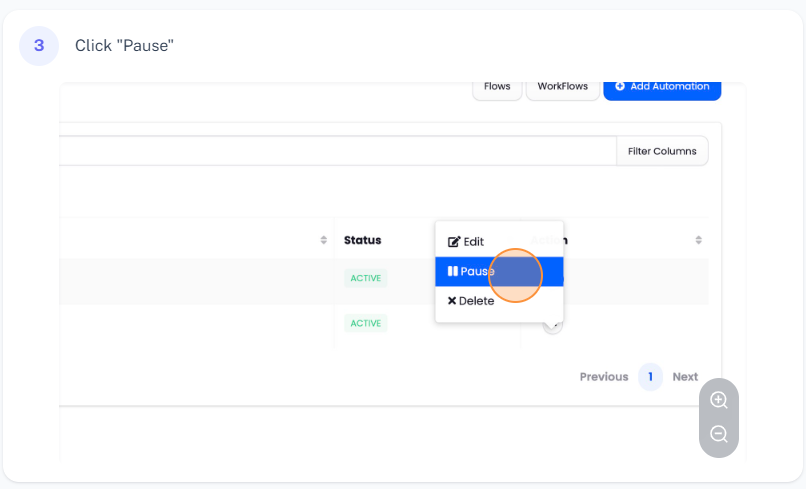
Task: Go to the Next page
Action: pos(685,377)
